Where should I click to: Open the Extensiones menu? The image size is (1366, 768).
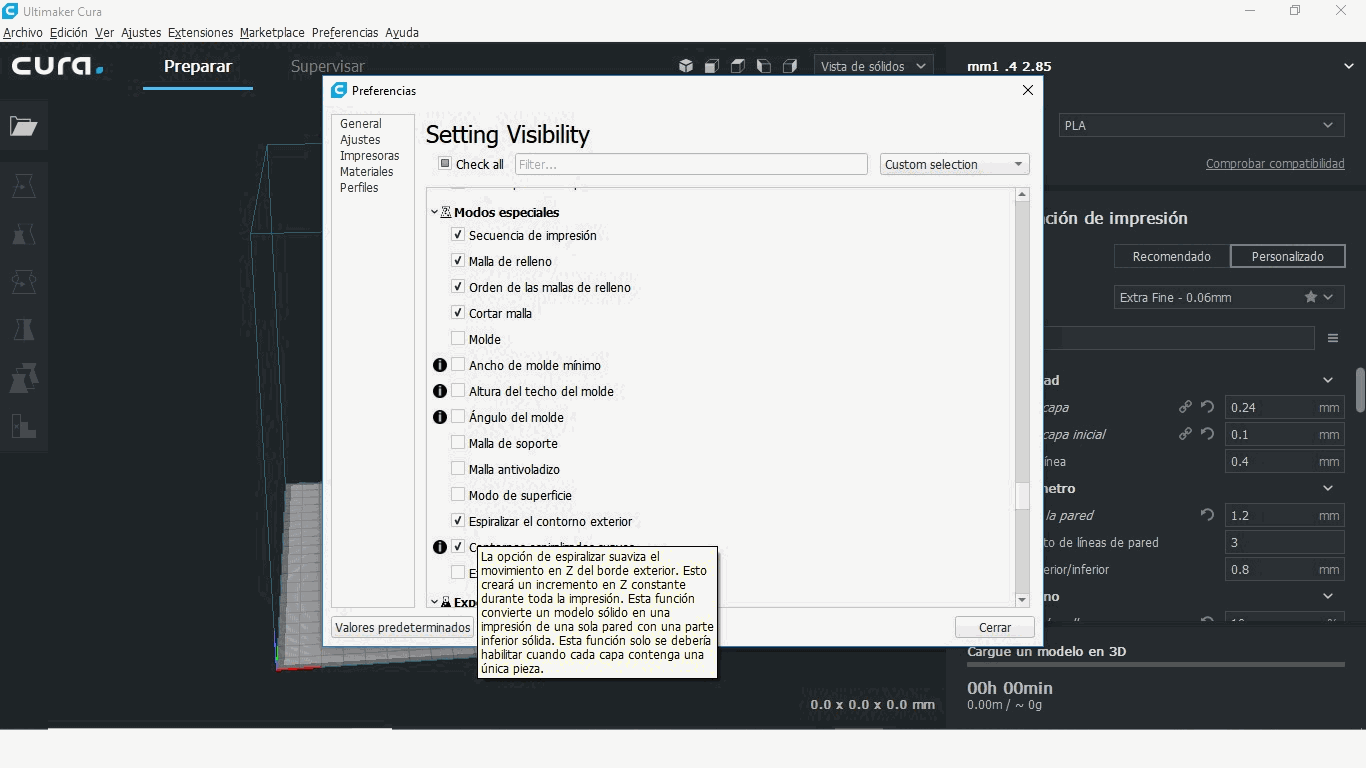point(200,32)
